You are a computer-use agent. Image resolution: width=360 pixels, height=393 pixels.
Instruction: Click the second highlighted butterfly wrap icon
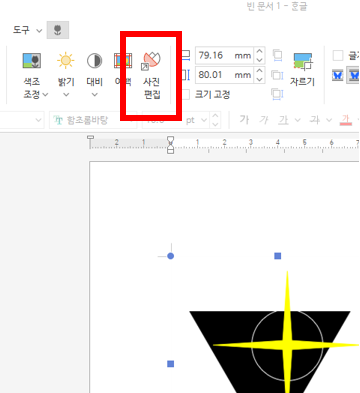coord(353,75)
